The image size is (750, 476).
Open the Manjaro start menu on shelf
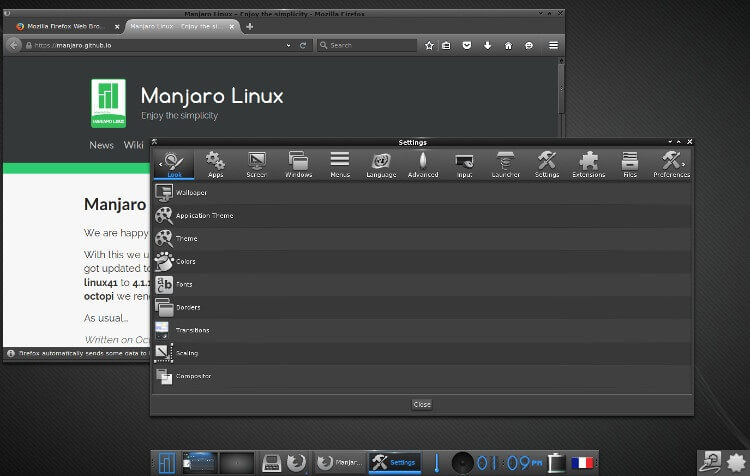point(166,463)
